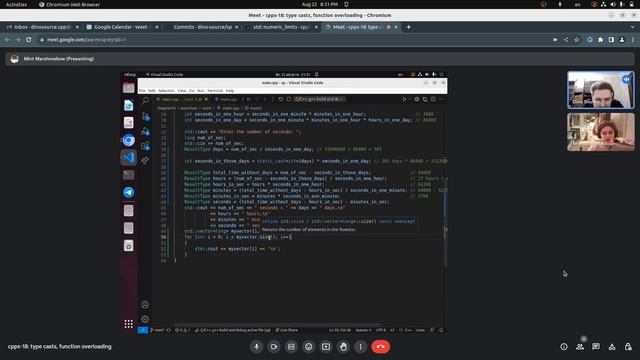Open Meet's more options menu
Screen dimensions: 640x360
[x=360, y=347]
